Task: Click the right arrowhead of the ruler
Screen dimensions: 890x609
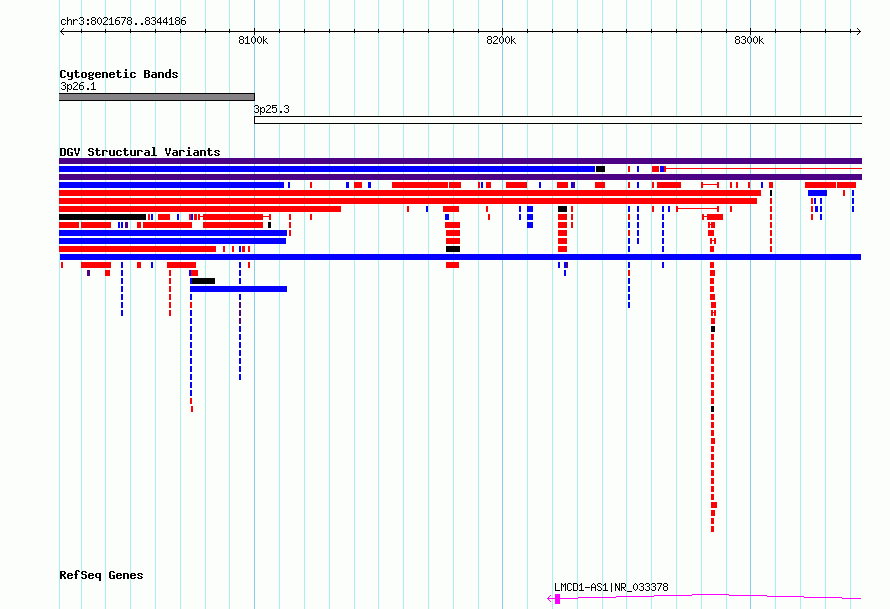Action: click(859, 31)
